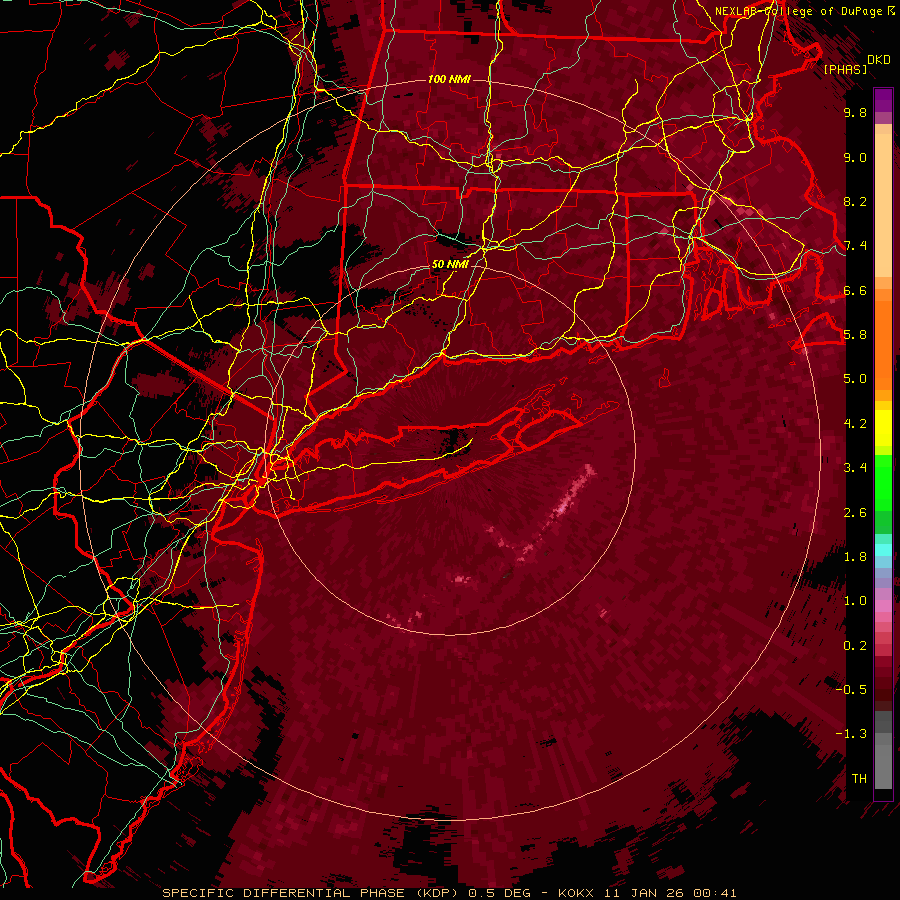Select the 4.2 value on the color scale
The width and height of the screenshot is (900, 900).
[855, 424]
